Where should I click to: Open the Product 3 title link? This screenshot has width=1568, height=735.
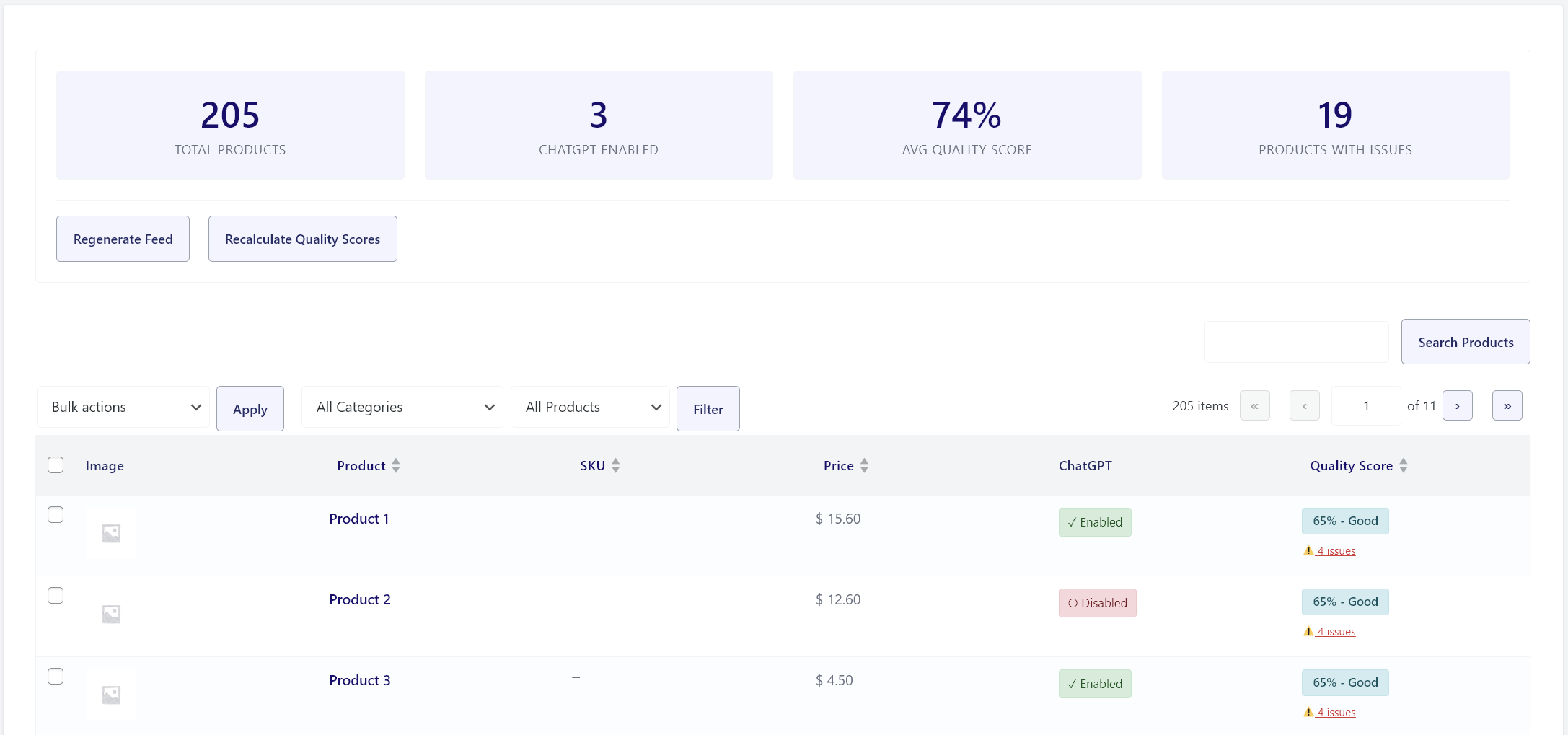[x=359, y=680]
